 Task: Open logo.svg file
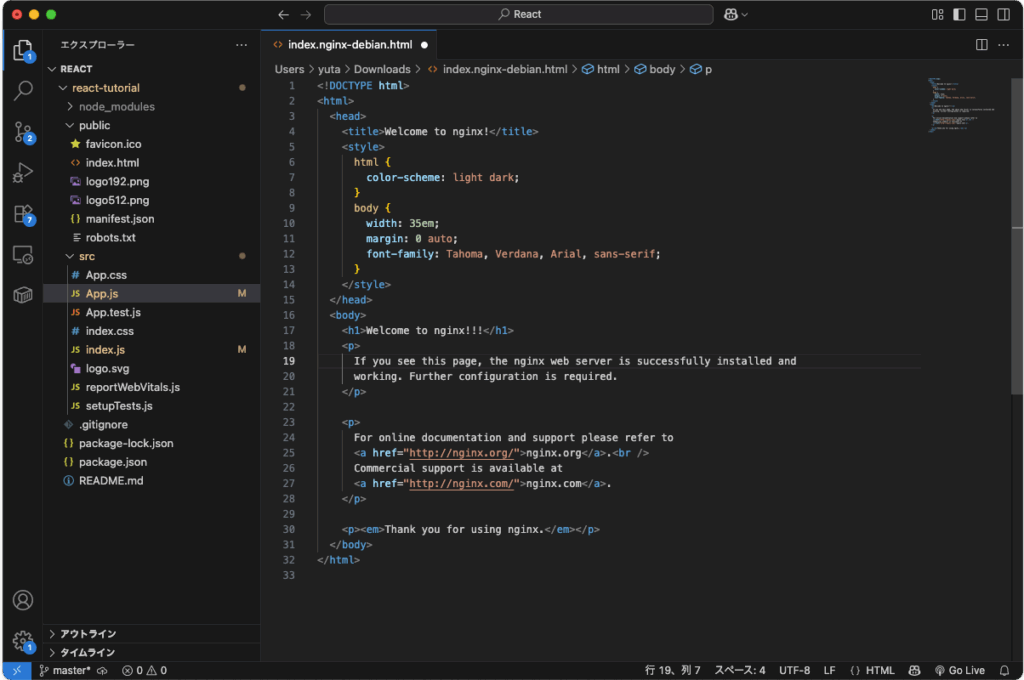(152, 368)
